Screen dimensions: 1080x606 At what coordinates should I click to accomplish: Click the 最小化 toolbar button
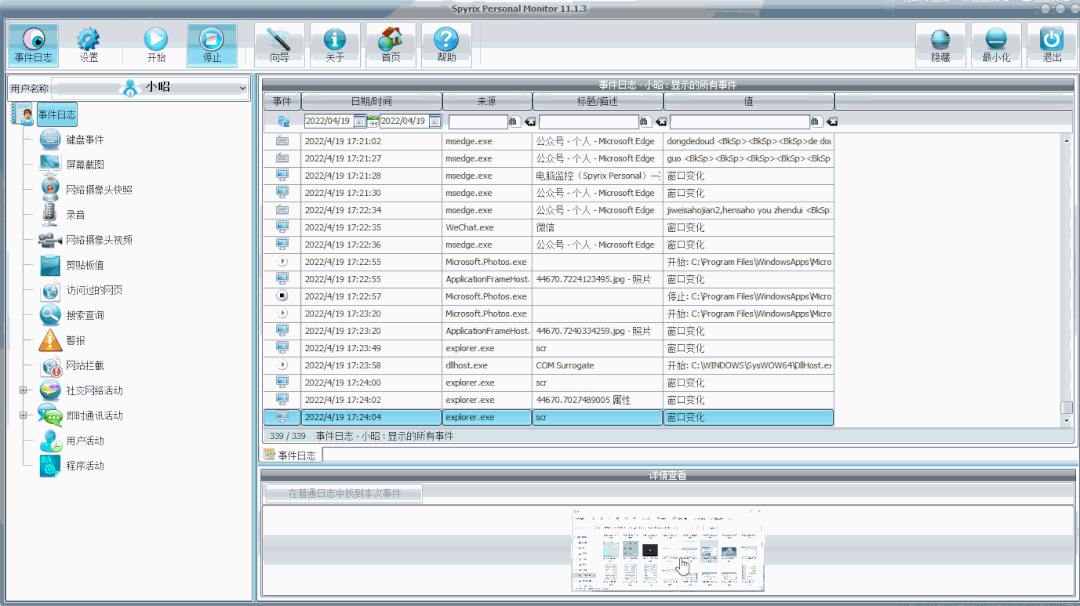996,45
